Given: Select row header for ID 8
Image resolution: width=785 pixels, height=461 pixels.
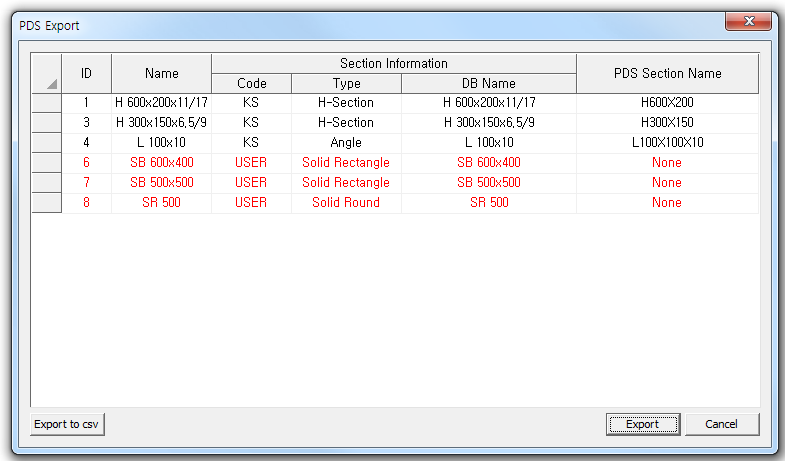Looking at the screenshot, I should 47,203.
